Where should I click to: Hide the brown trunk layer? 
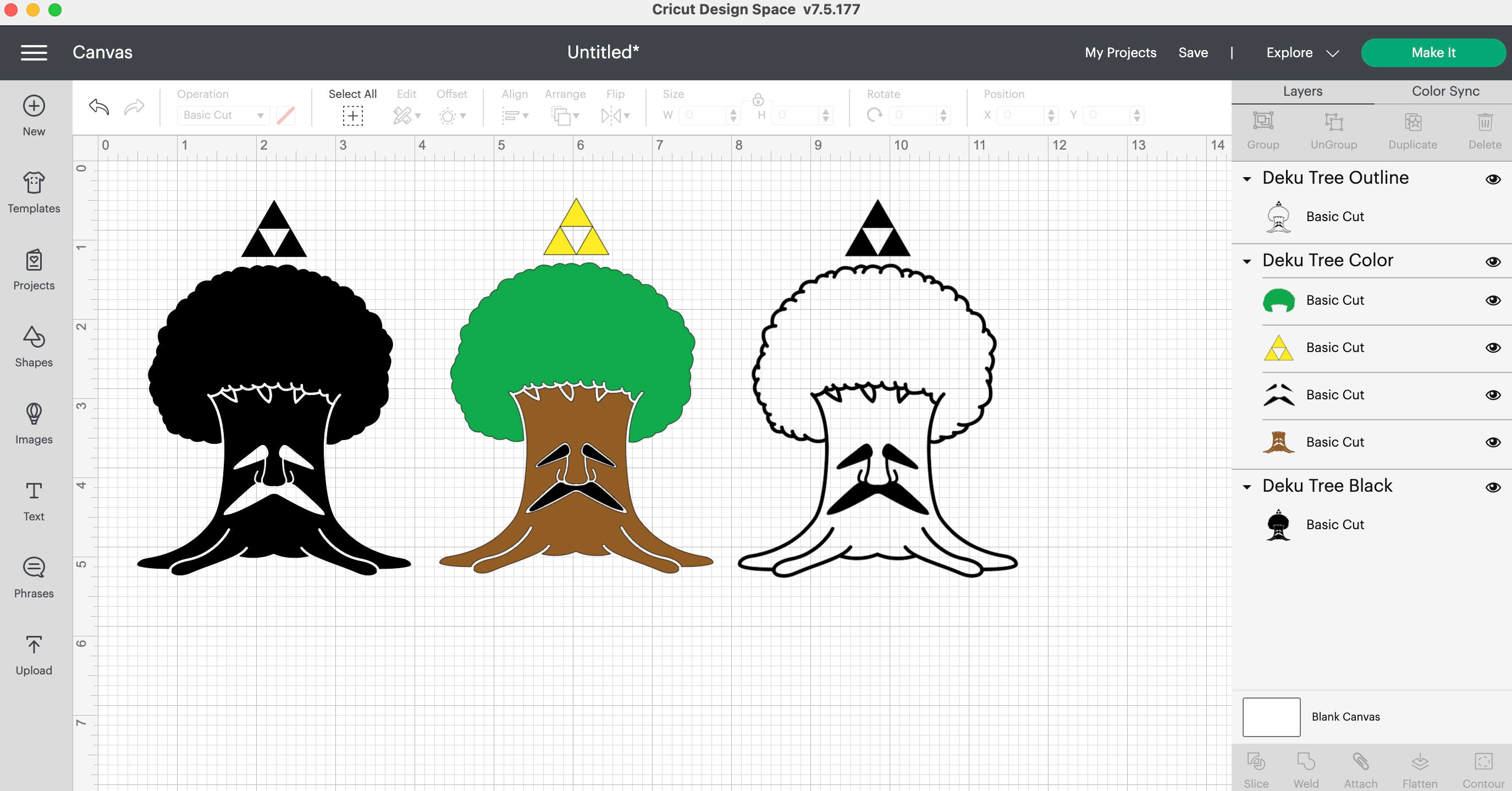click(x=1493, y=442)
